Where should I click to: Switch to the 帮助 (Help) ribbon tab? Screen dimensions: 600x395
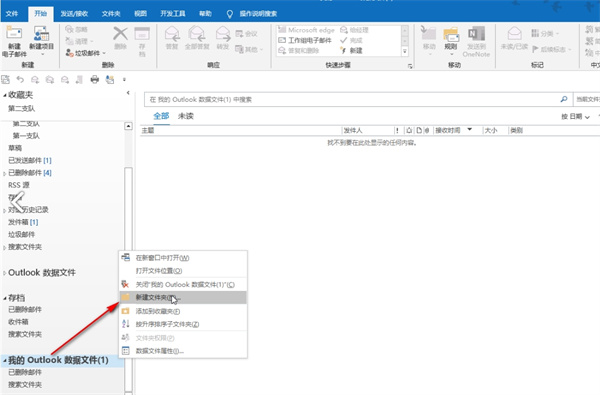tap(205, 14)
